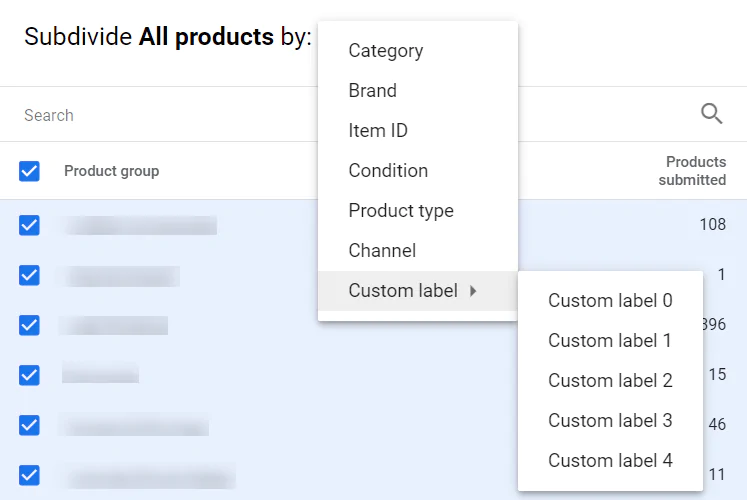Pick Custom label 2 from submenu

coord(610,381)
